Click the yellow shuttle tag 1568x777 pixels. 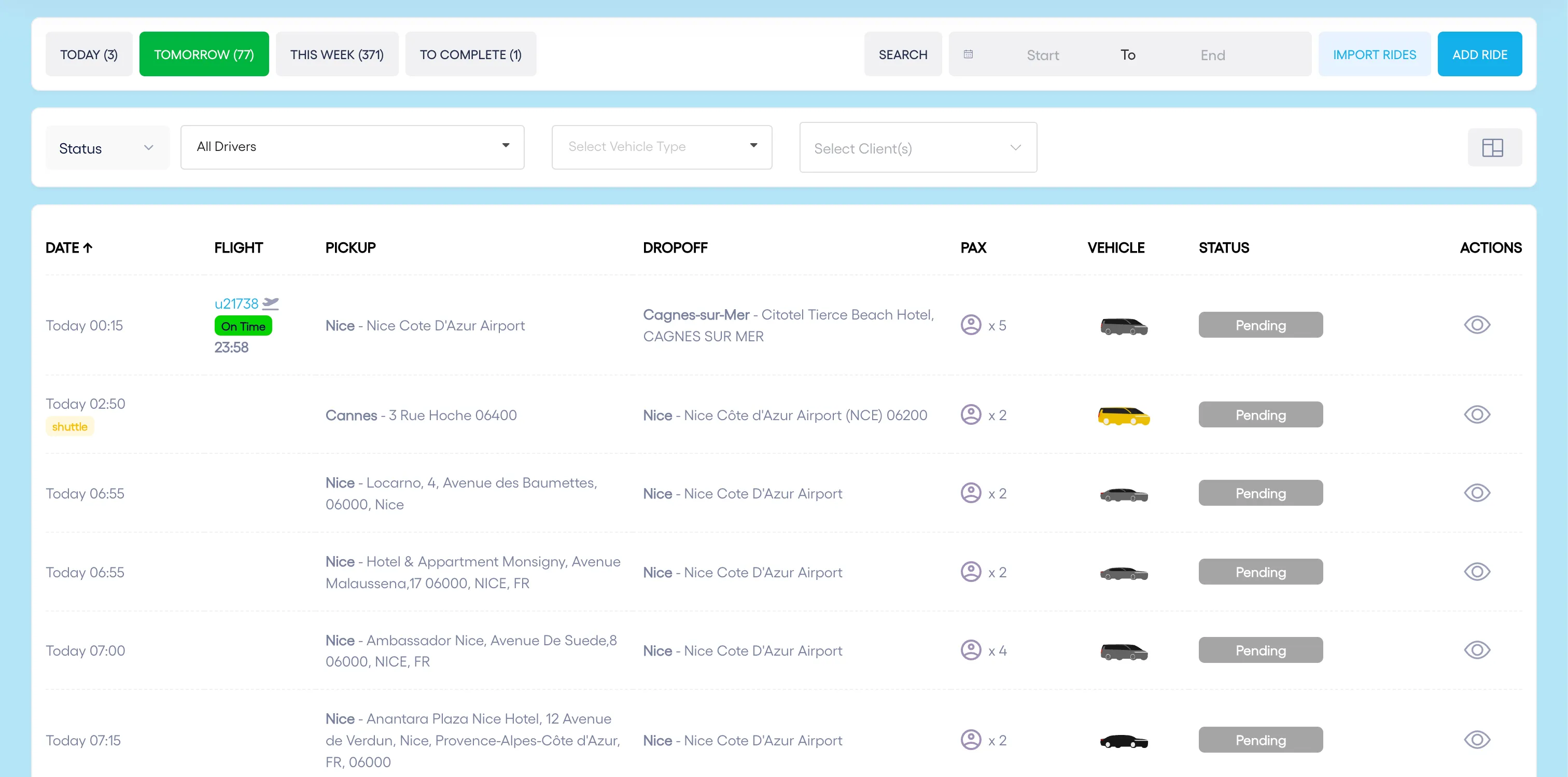point(69,426)
